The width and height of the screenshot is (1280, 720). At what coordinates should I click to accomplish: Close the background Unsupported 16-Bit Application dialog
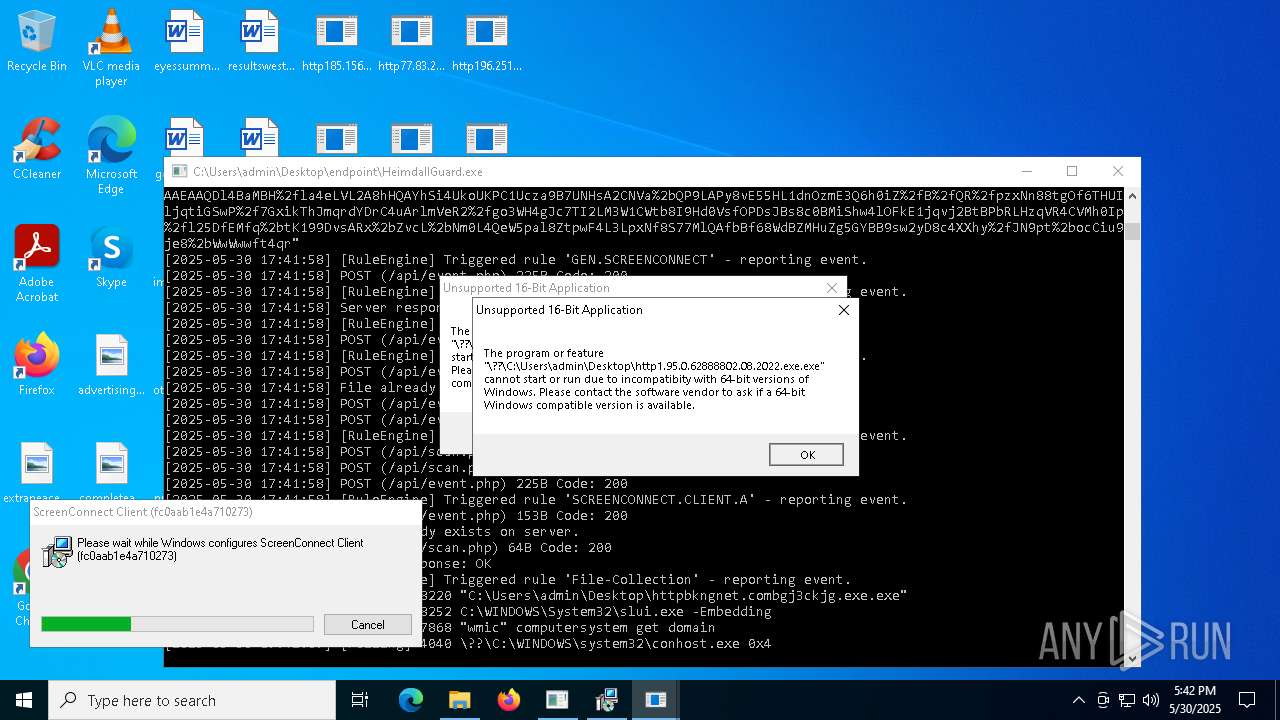click(x=831, y=288)
